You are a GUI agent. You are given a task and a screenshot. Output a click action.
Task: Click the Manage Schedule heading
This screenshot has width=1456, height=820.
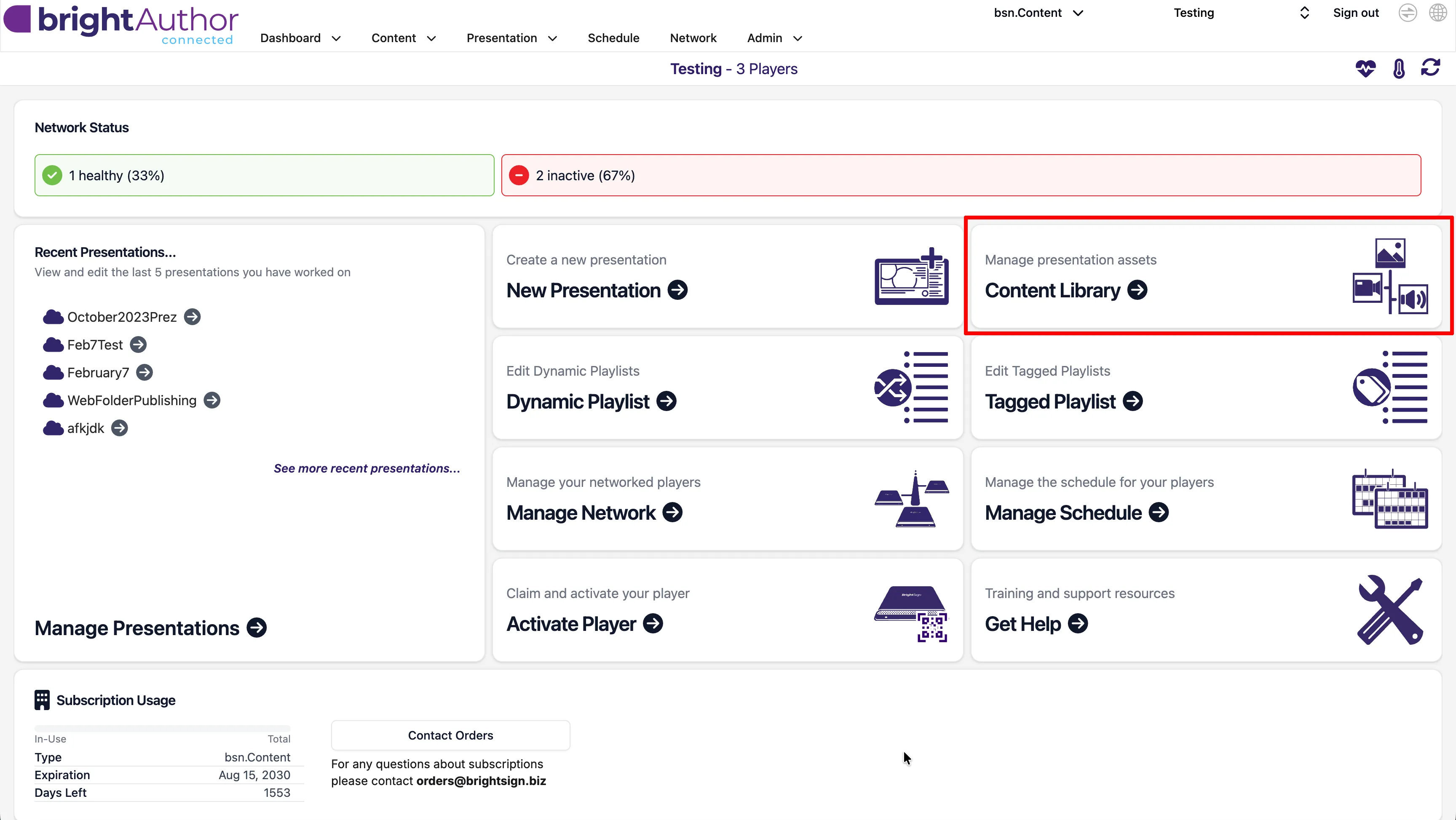click(1063, 513)
